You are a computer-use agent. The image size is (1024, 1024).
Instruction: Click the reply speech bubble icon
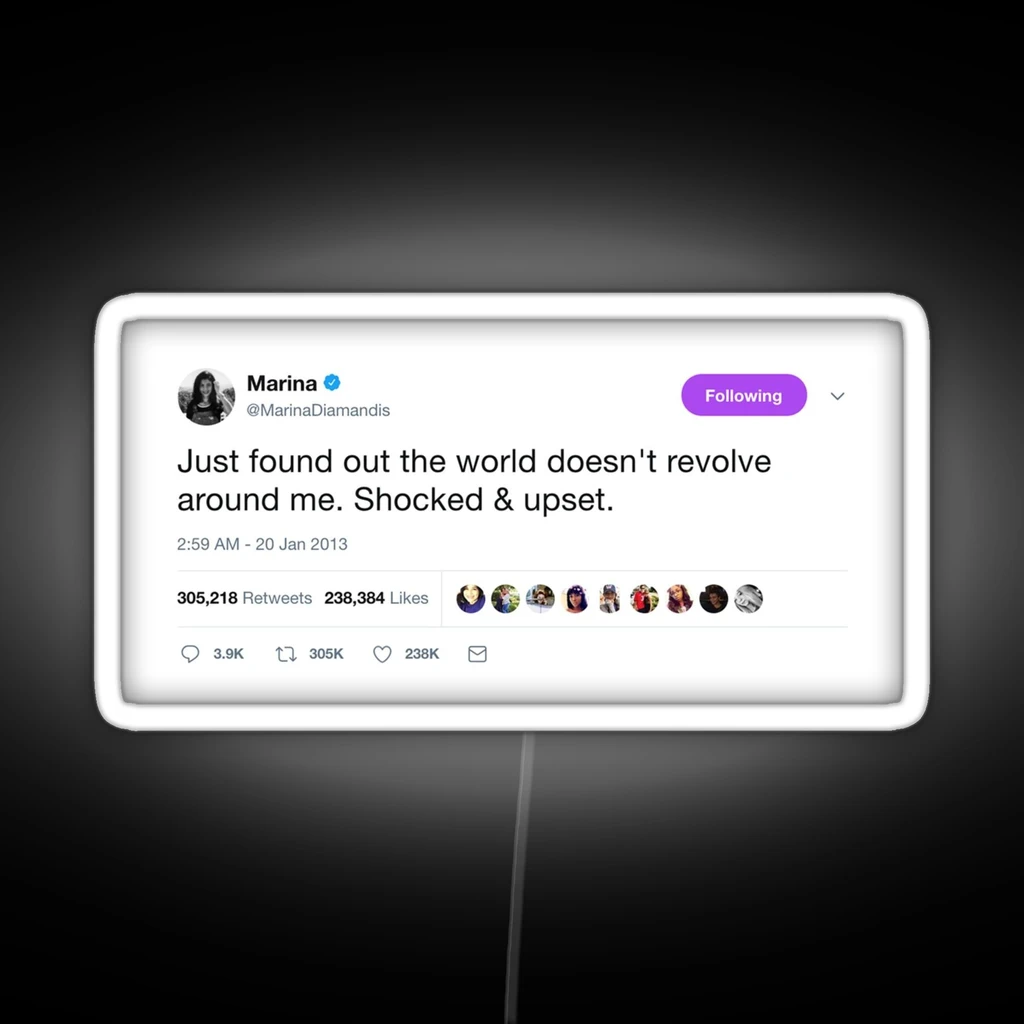click(190, 654)
